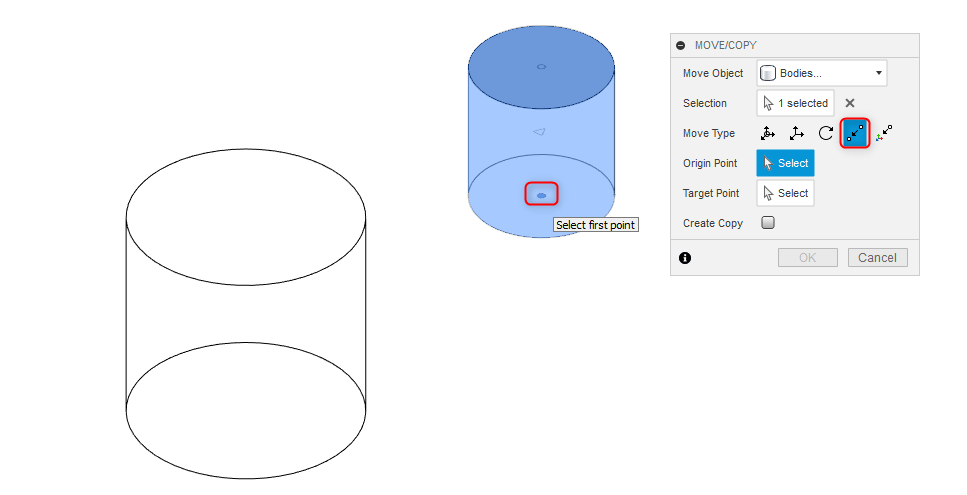Open the info icon in the dialog footer
This screenshot has width=967, height=495.
click(x=685, y=258)
